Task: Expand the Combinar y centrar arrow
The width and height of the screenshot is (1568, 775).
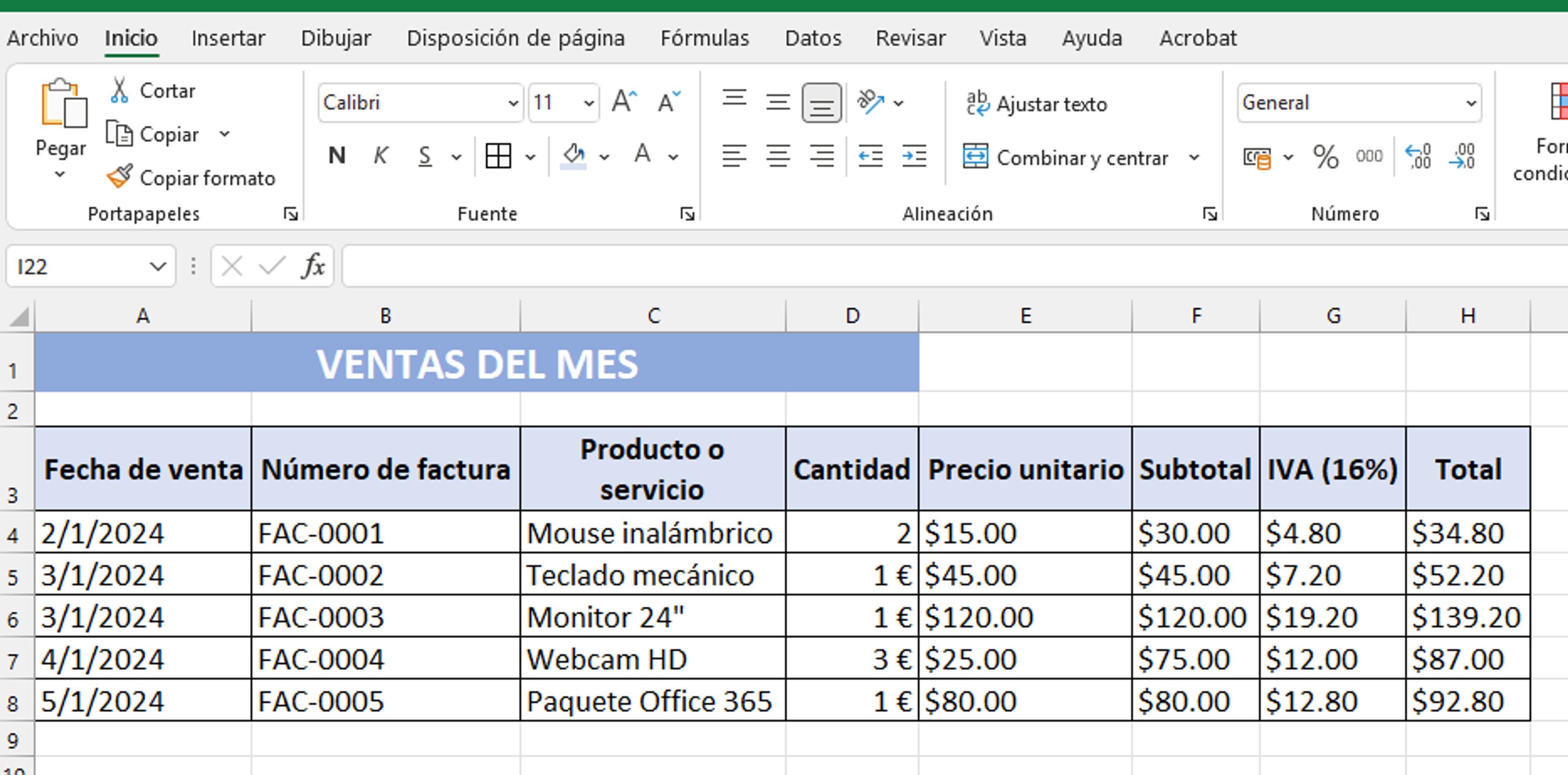Action: (x=1194, y=158)
